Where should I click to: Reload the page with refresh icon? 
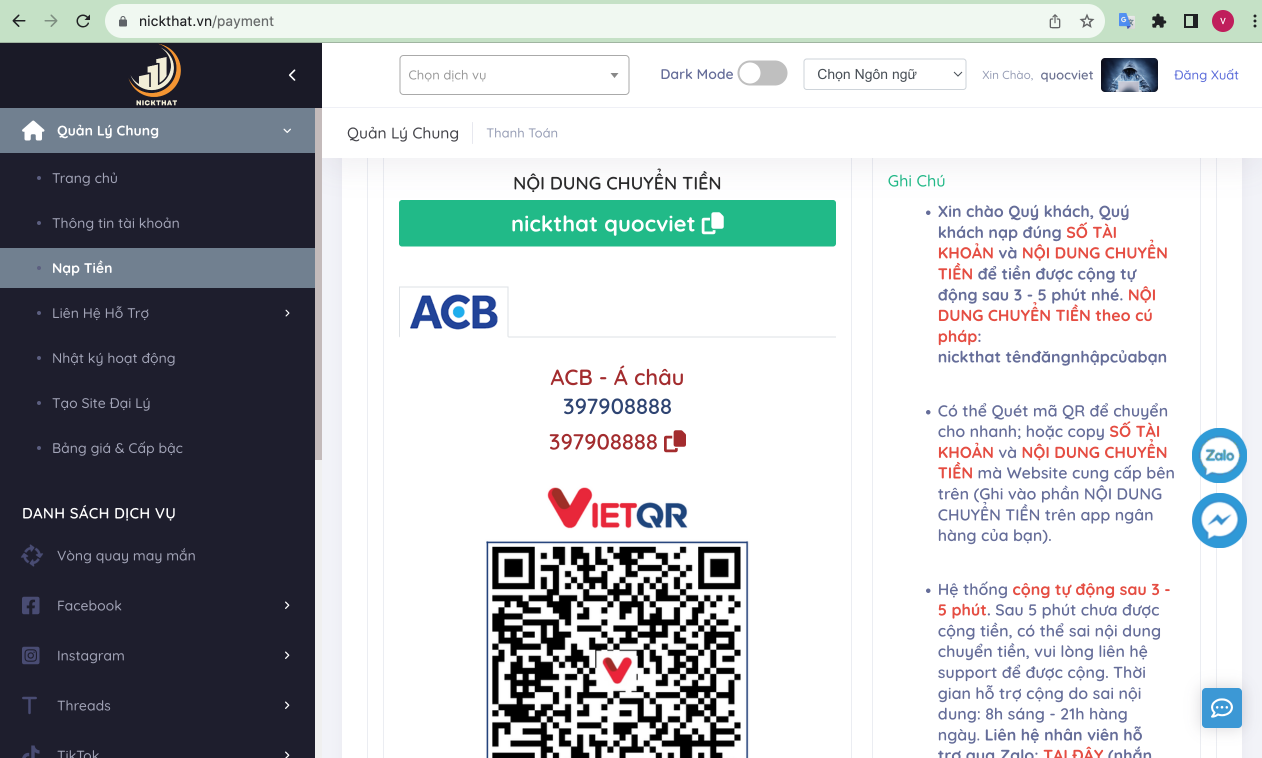[83, 21]
